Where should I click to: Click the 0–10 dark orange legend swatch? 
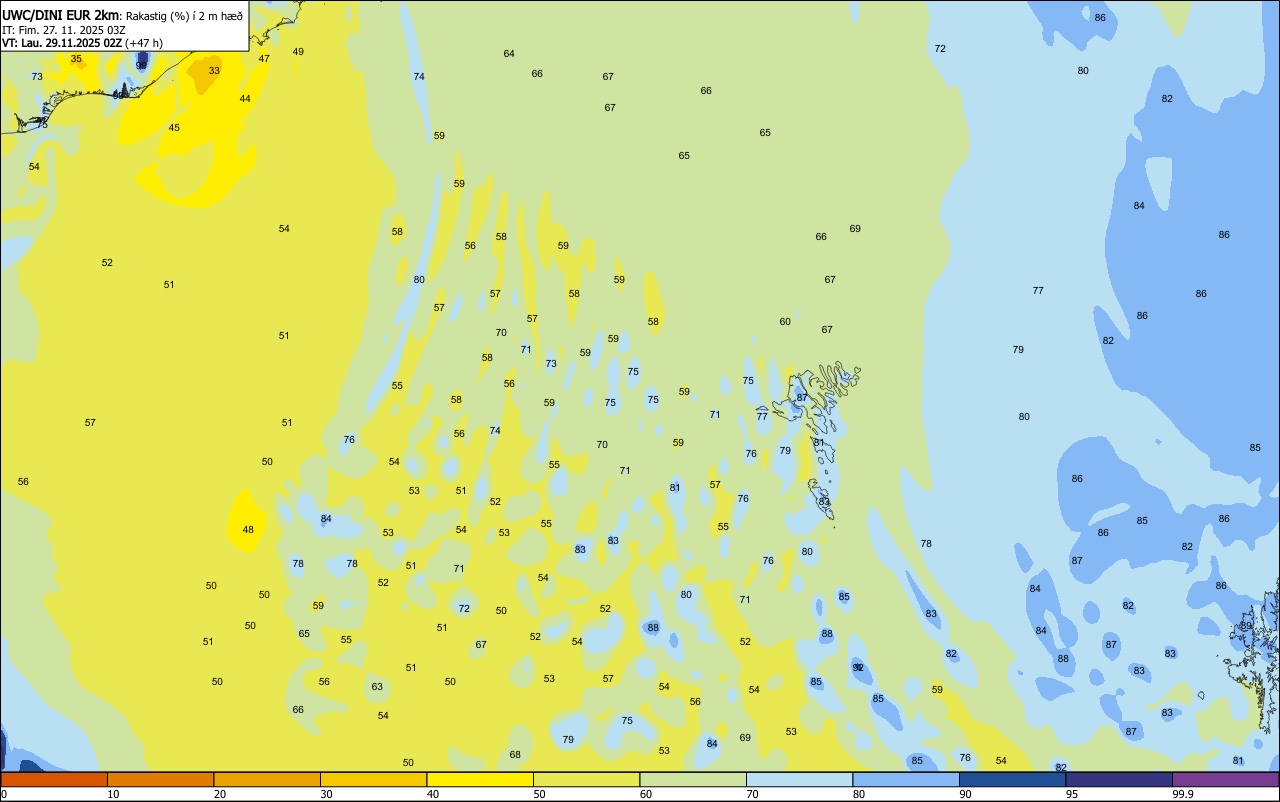click(x=54, y=779)
